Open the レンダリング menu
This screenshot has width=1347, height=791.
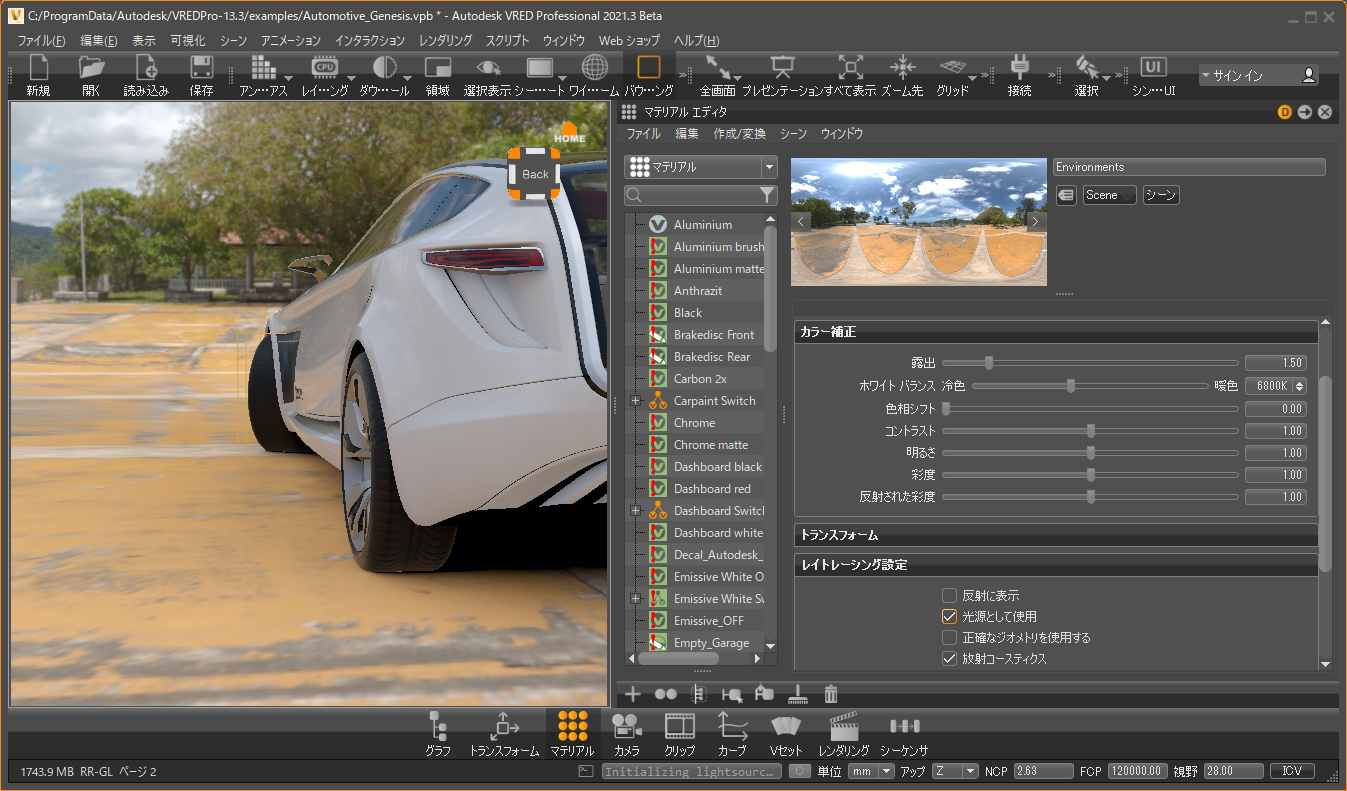445,41
